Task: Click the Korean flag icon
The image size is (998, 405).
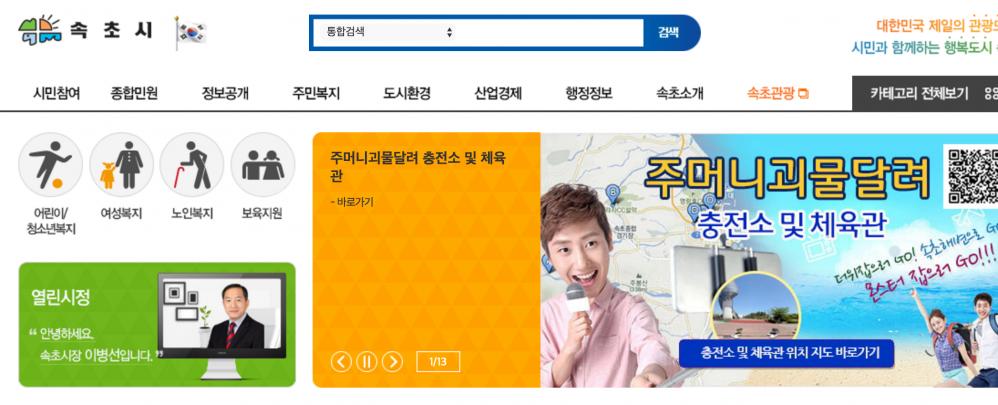Action: (x=190, y=33)
